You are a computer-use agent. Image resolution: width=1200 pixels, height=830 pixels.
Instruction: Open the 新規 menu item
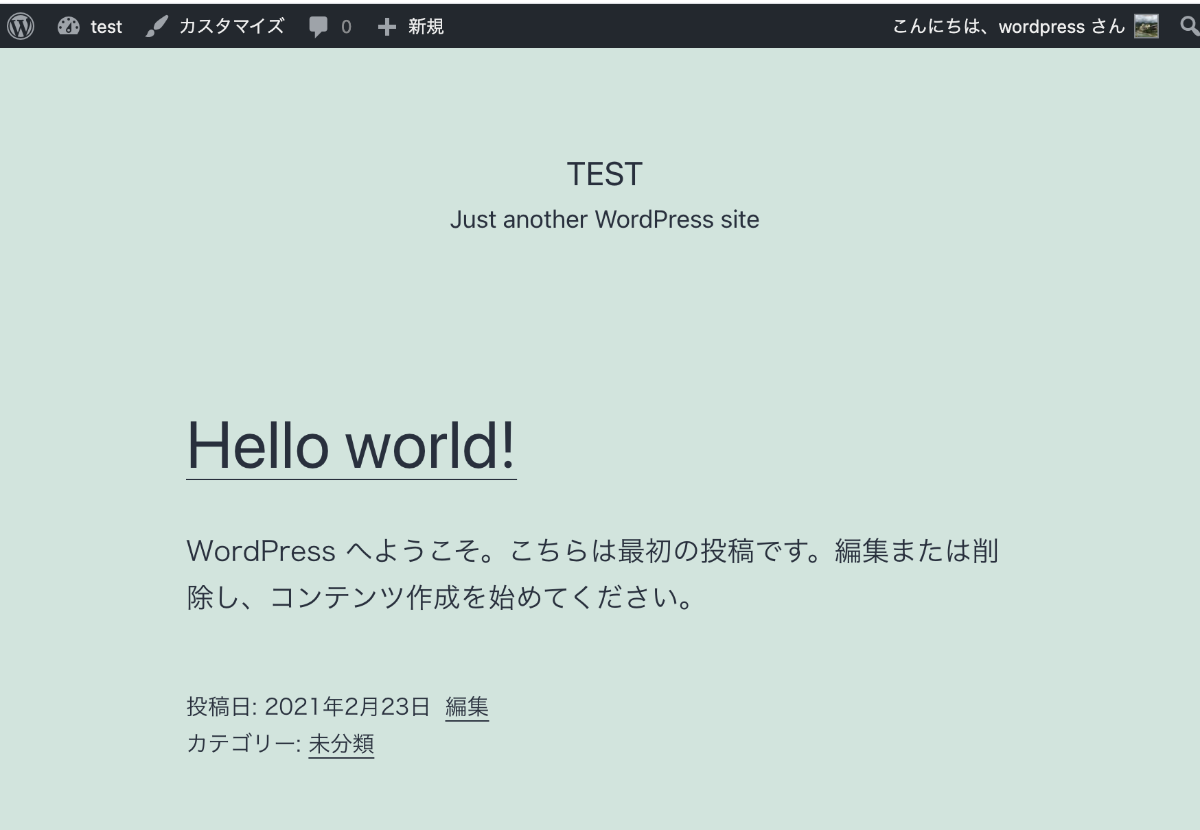point(425,27)
